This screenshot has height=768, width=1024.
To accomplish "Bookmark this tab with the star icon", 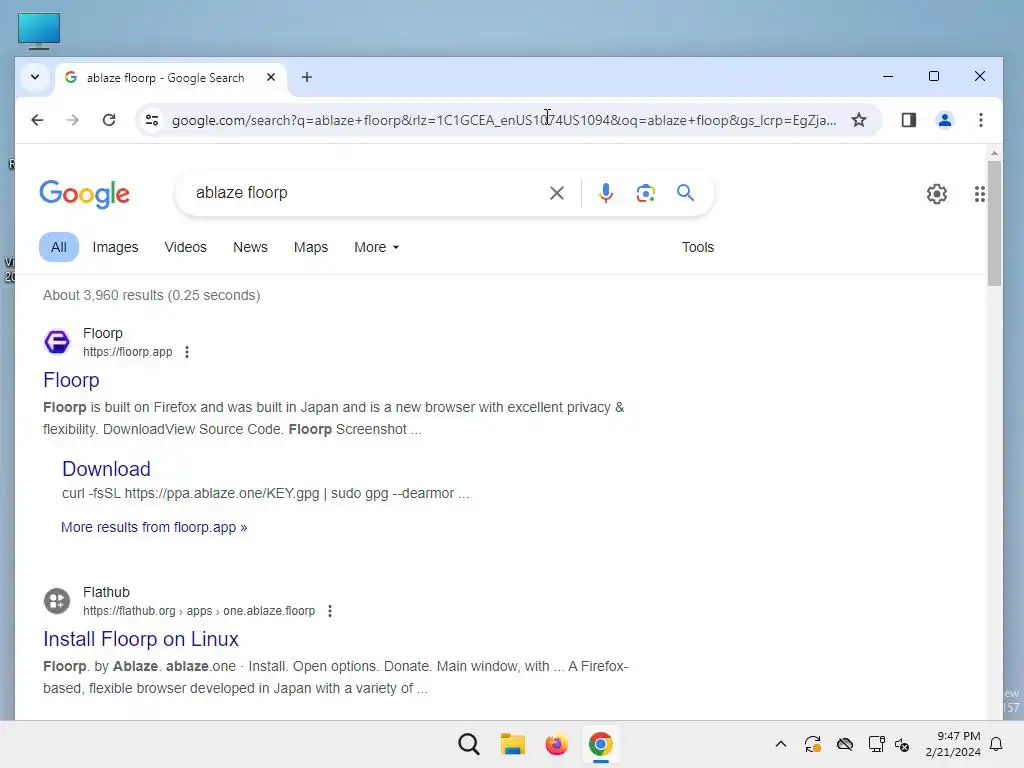I will tap(859, 120).
